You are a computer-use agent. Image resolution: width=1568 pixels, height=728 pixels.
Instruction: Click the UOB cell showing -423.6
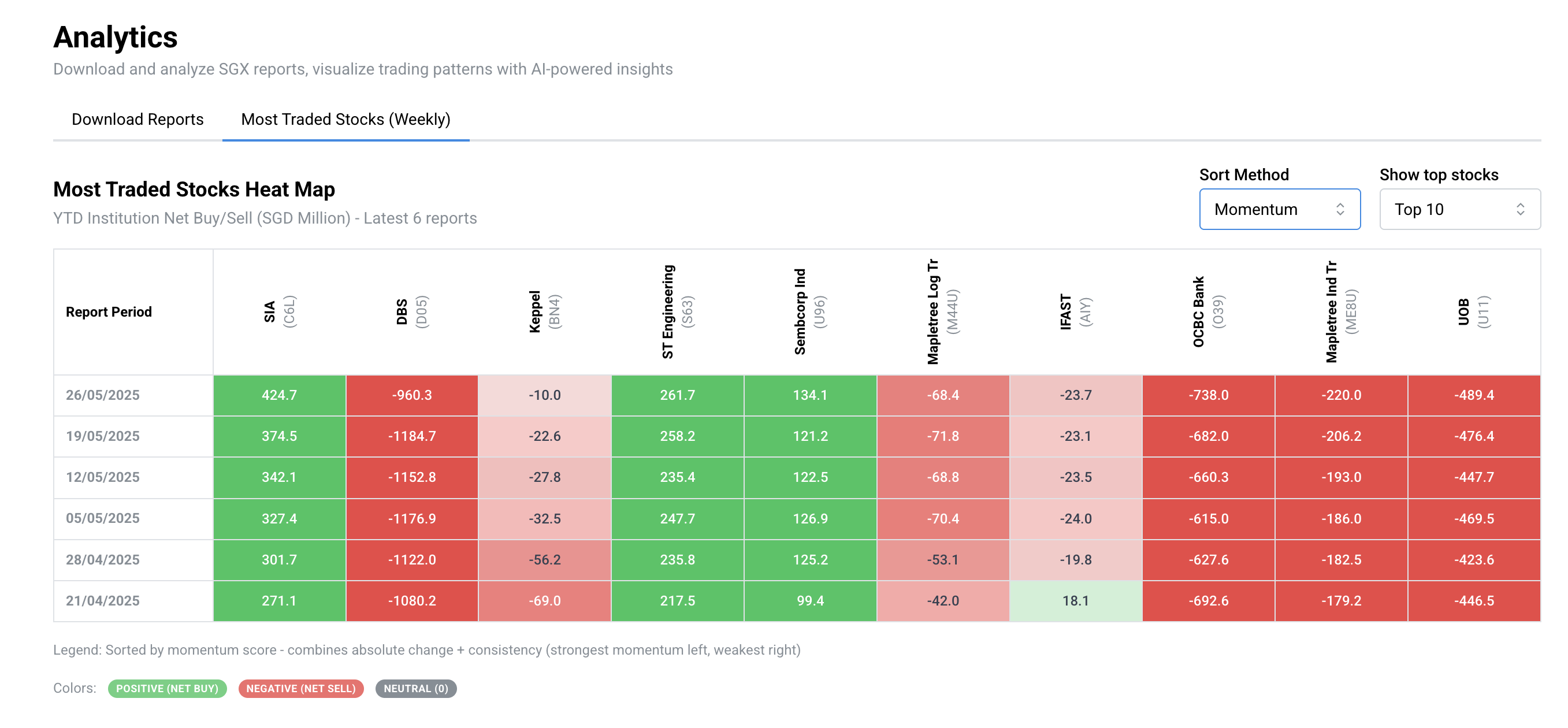tap(1474, 560)
